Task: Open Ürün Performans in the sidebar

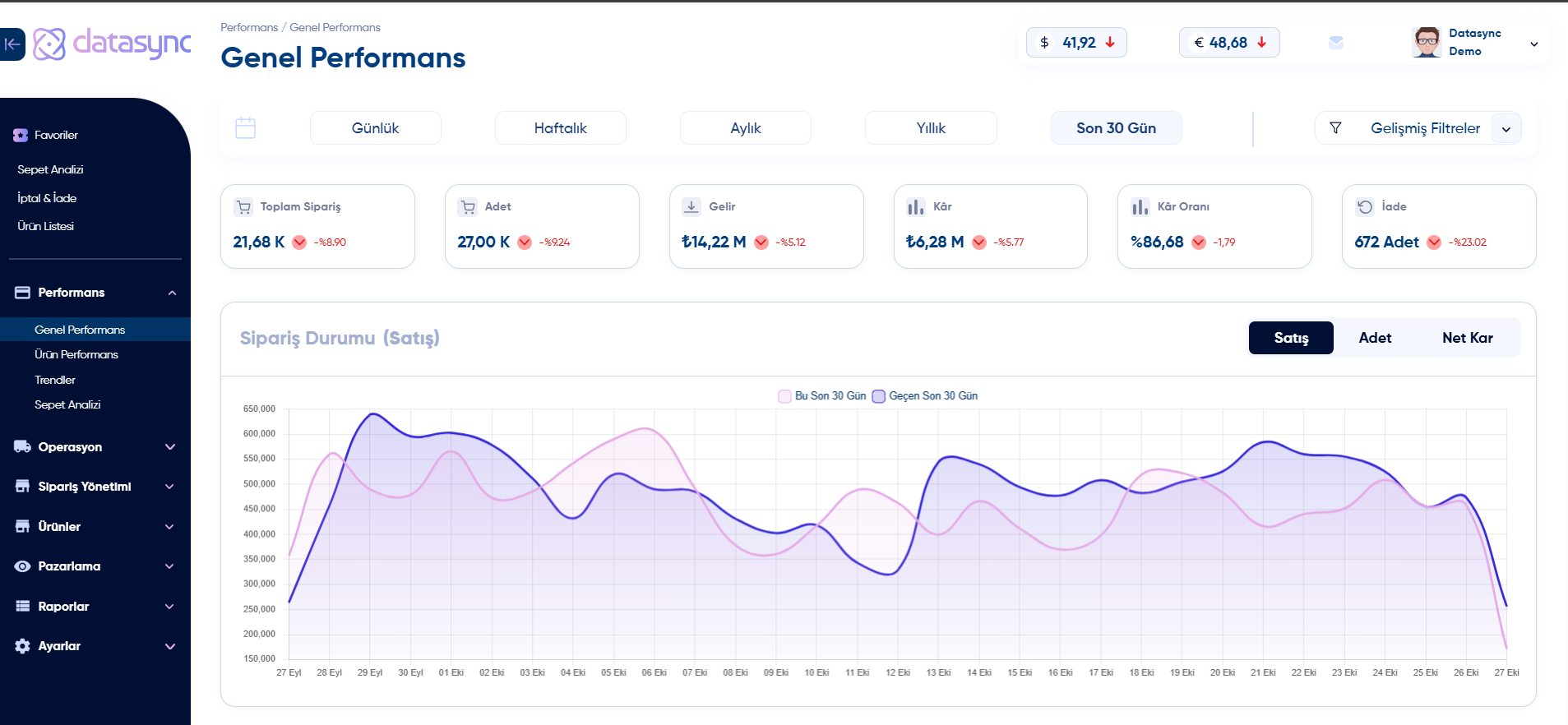Action: pos(76,355)
